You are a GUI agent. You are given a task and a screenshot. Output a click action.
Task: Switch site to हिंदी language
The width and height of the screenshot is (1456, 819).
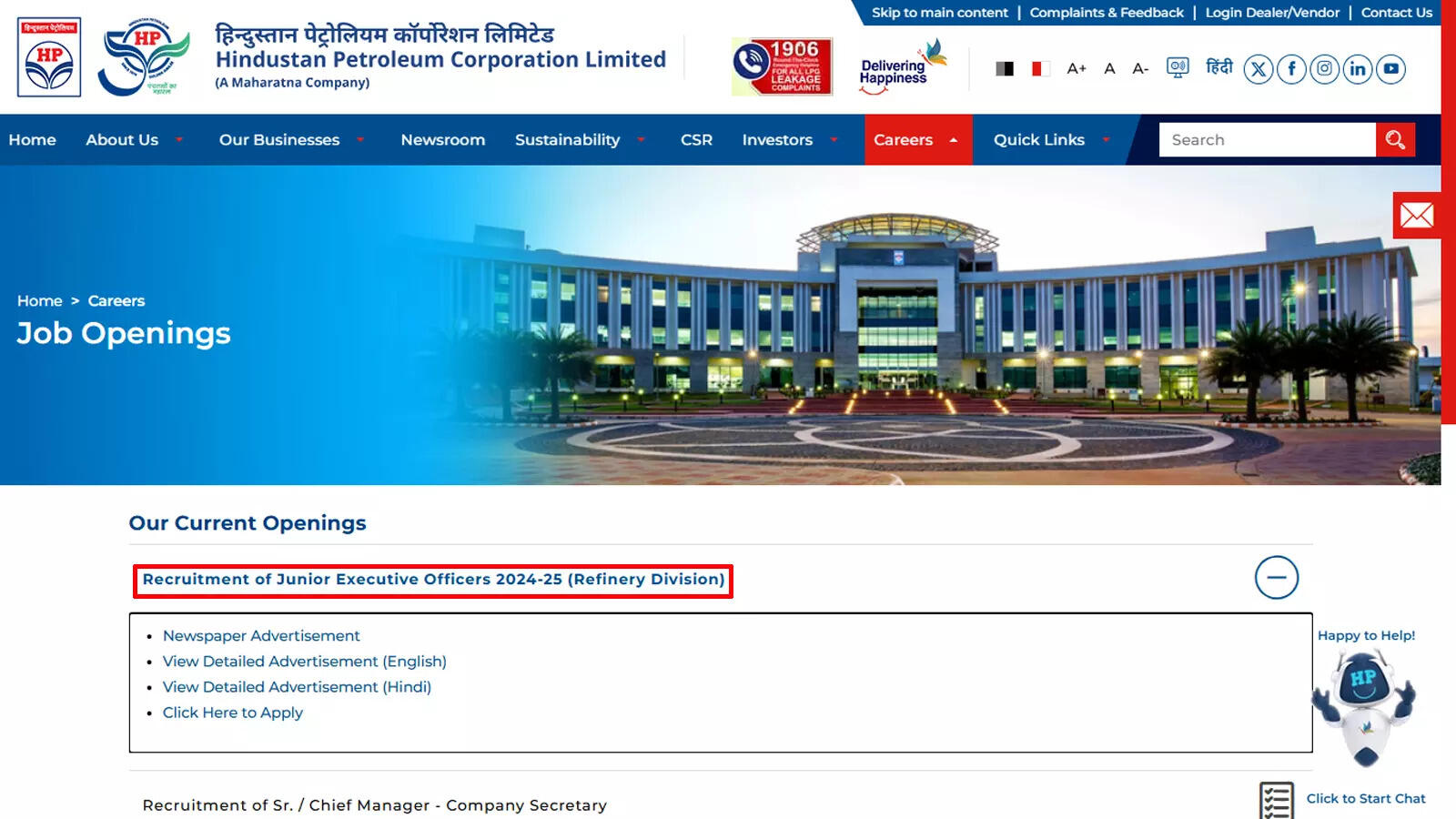point(1218,67)
